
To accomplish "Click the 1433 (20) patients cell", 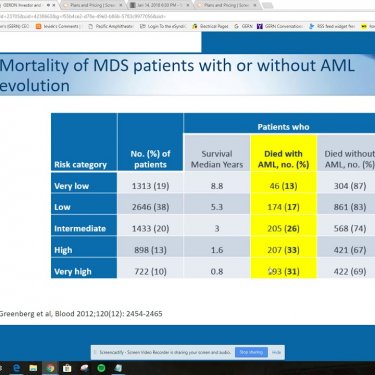I will click(150, 226).
